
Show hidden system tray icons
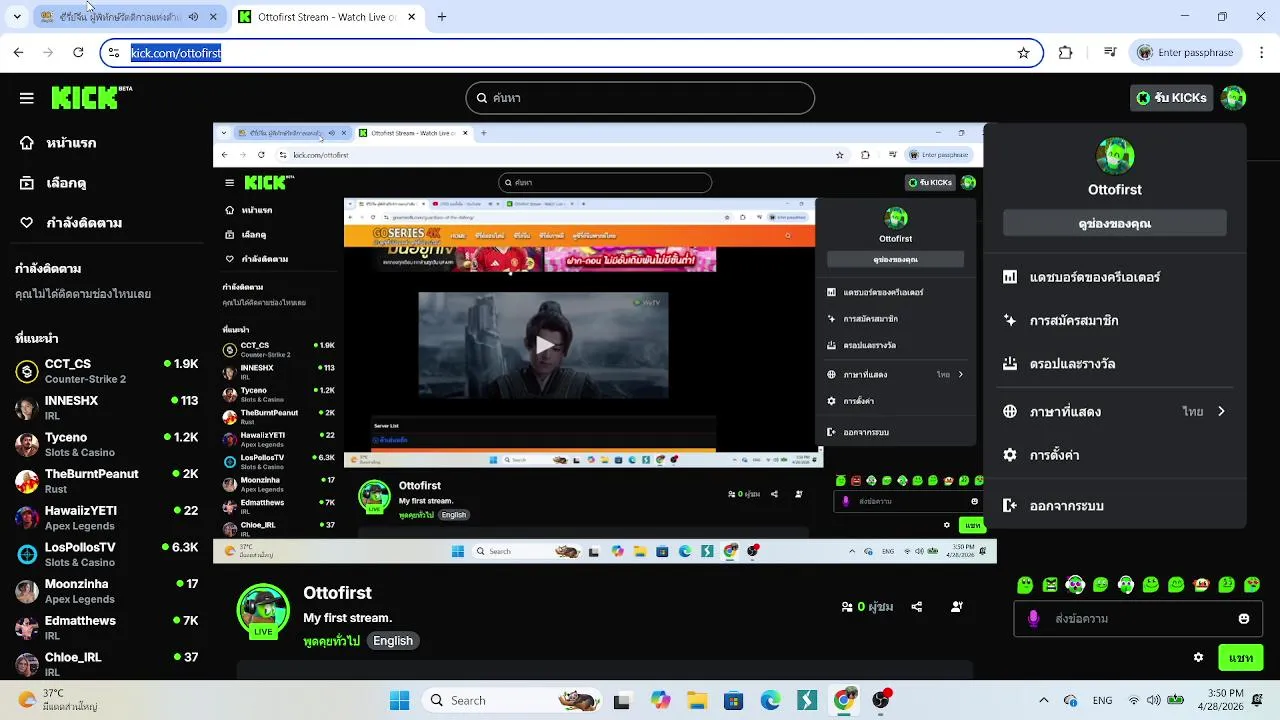point(1044,701)
